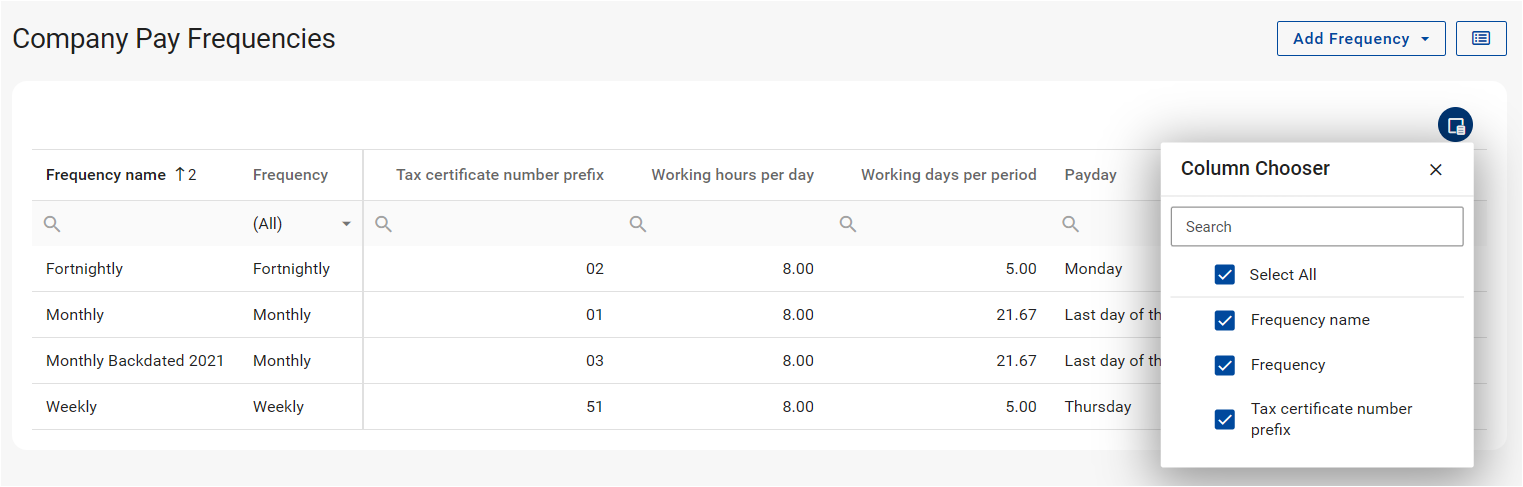Select the Fortnightly frequency row
1523x487 pixels.
point(84,269)
